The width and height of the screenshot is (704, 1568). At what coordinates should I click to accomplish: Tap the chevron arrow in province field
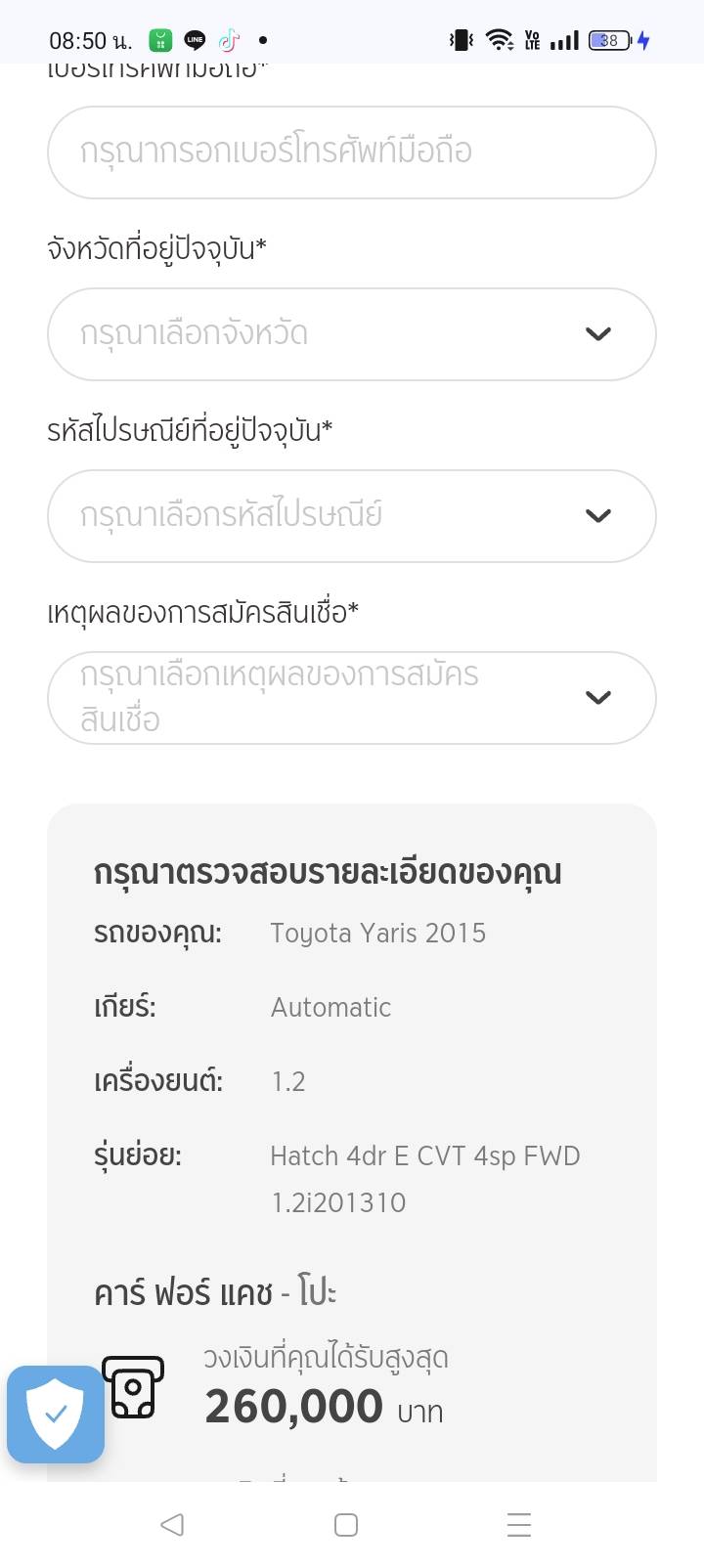coord(597,334)
